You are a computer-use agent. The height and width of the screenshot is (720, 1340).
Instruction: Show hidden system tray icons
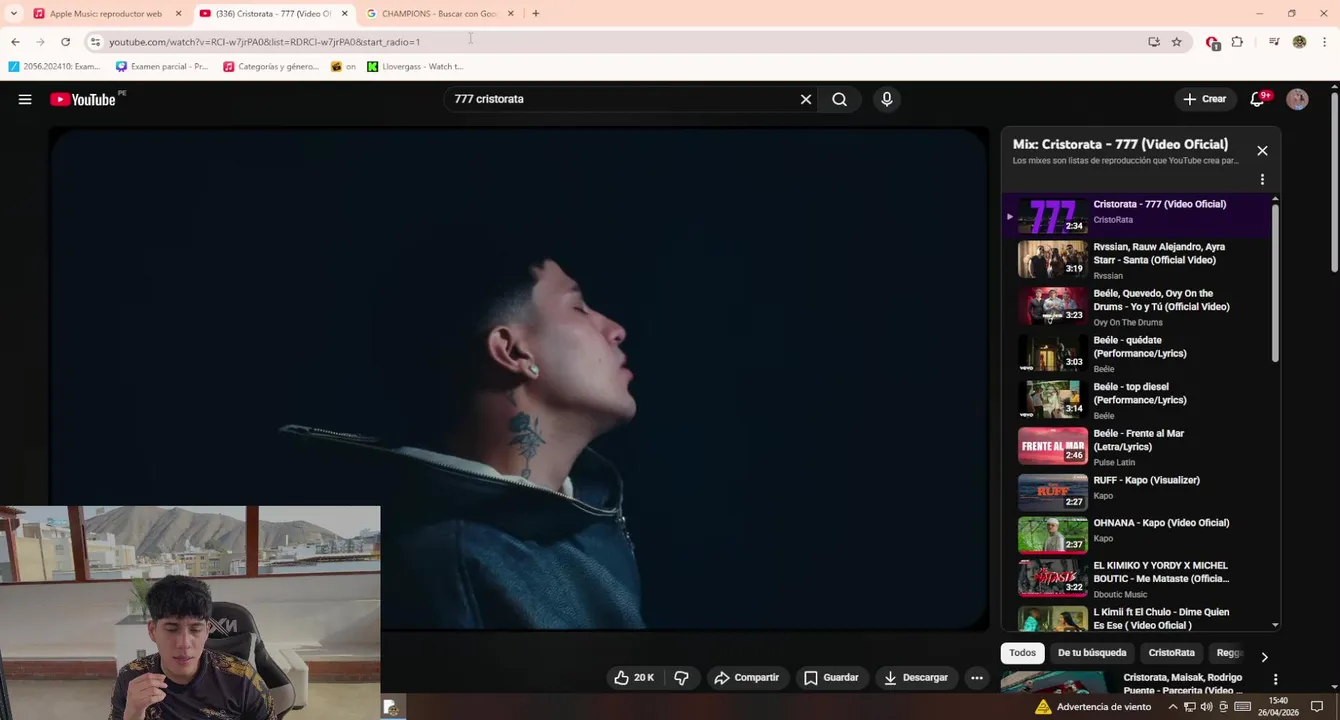pos(1173,706)
